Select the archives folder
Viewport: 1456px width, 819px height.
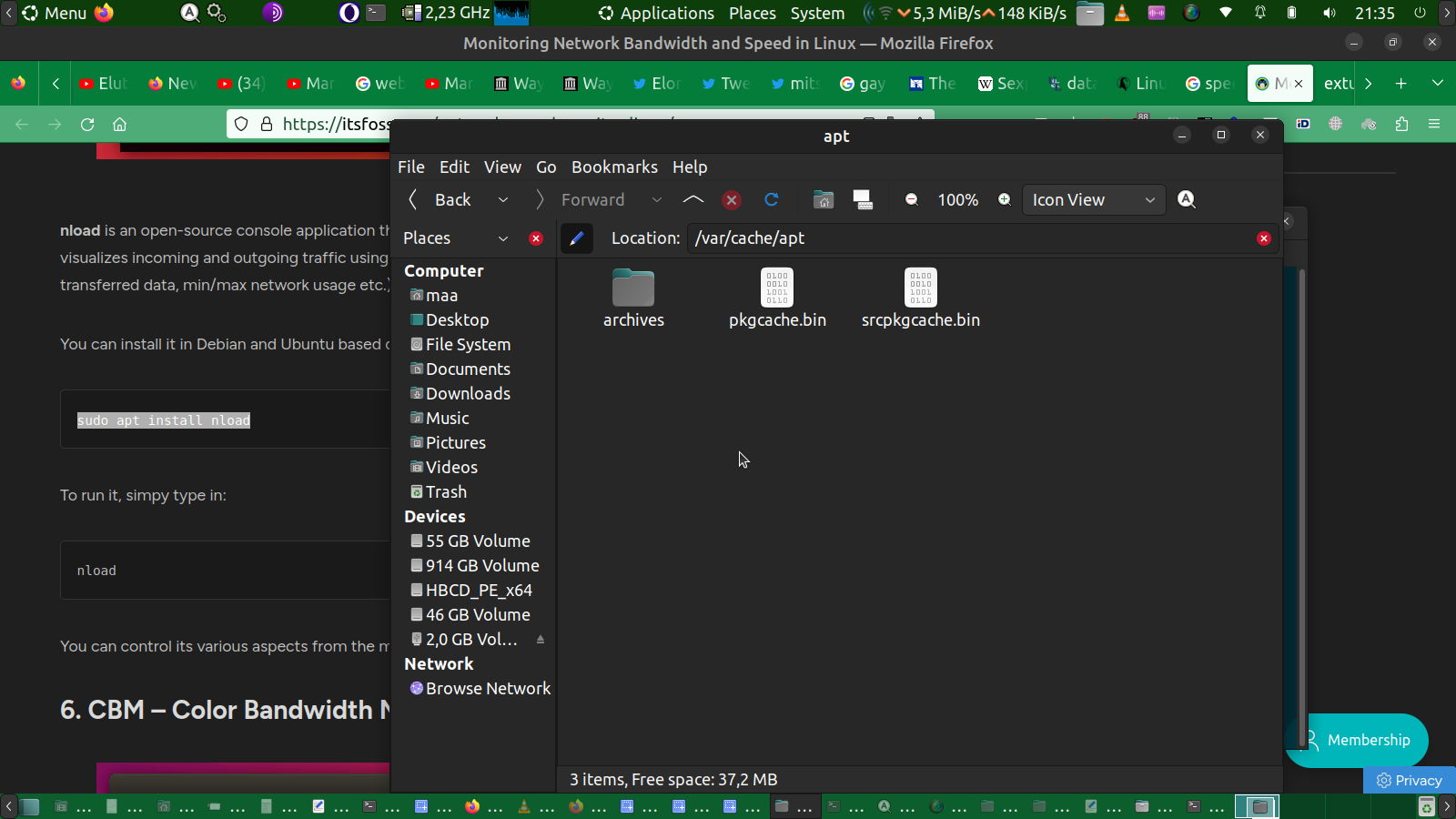click(x=633, y=298)
